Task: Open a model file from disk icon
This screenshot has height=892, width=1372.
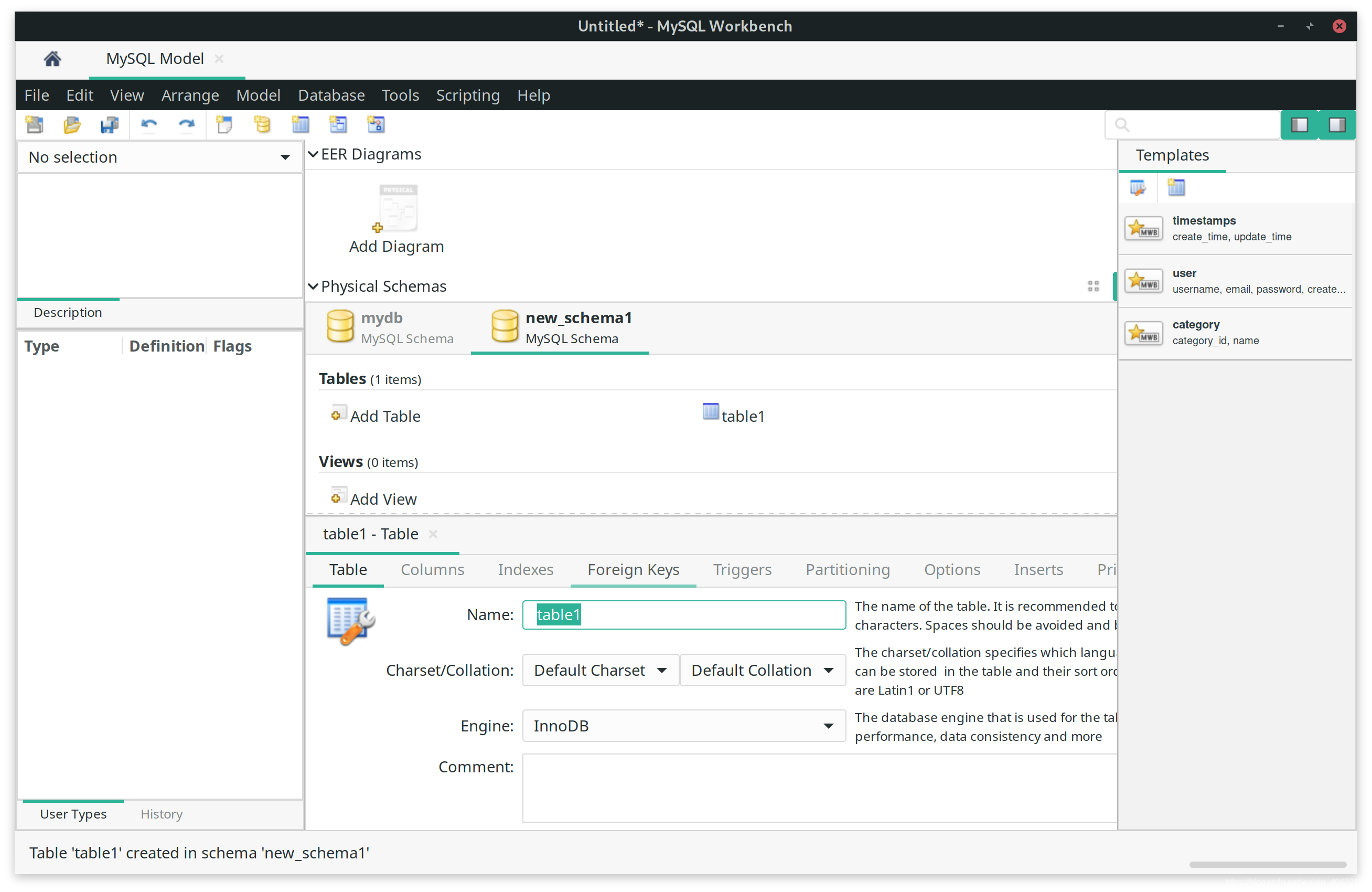Action: coord(72,124)
